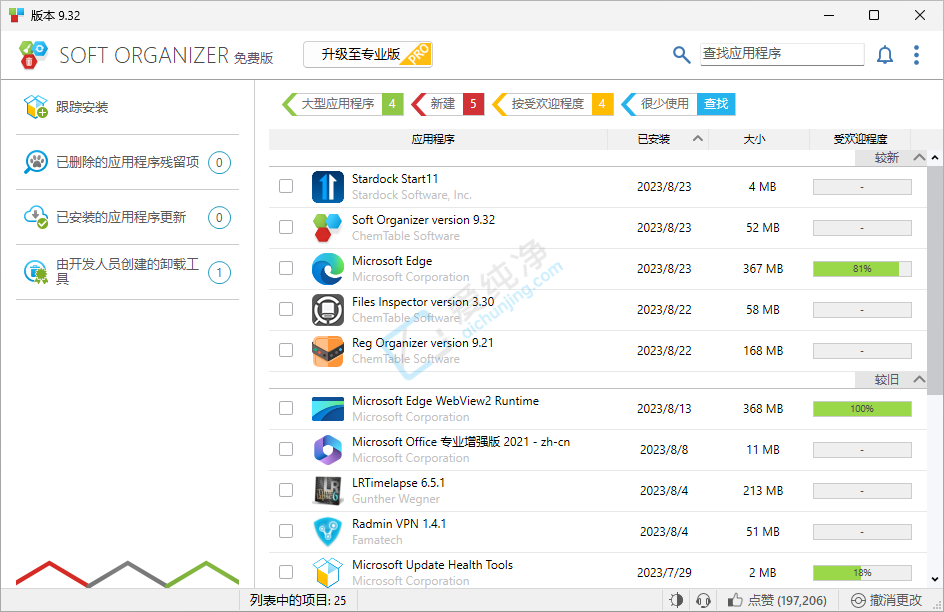
Task: Open 已删除的应用程序残留项 in sidebar
Action: 127,162
